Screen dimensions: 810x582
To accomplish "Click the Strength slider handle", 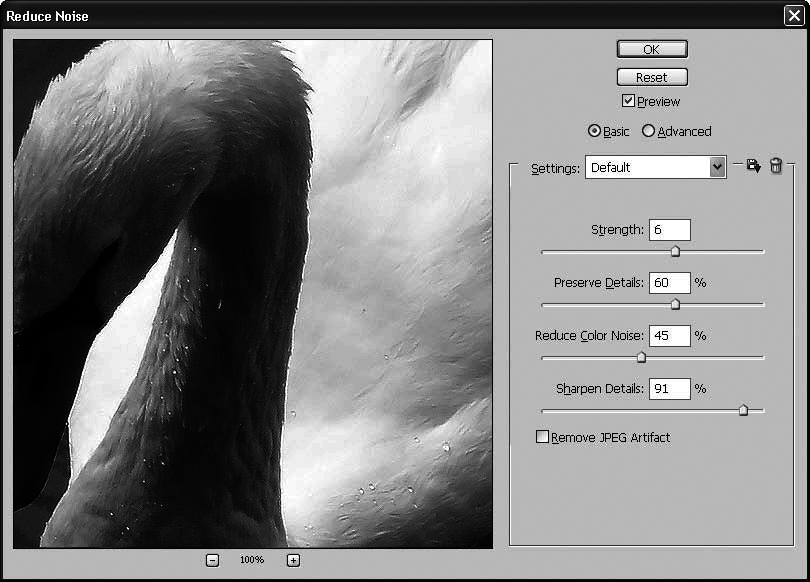I will (x=675, y=251).
